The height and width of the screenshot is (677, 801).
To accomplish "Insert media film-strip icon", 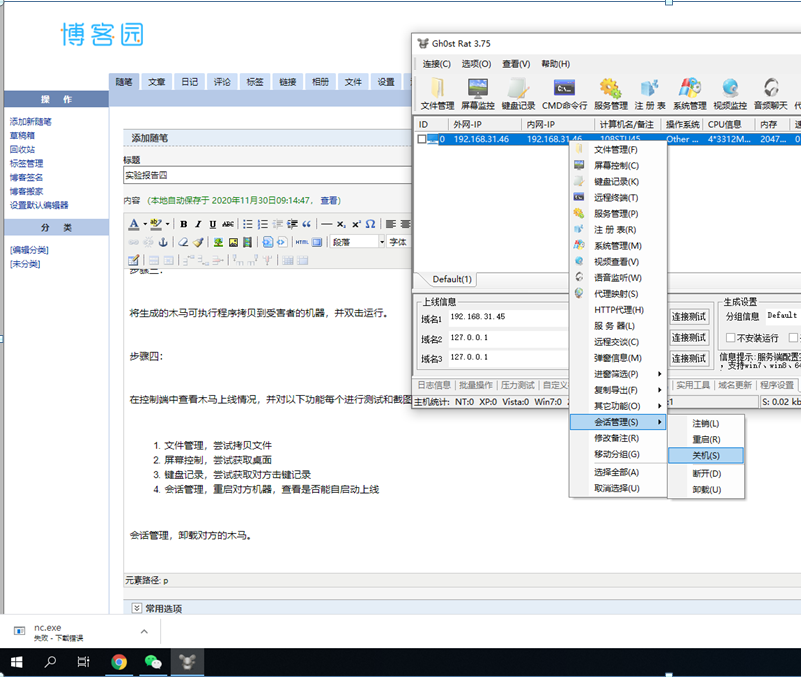I will point(248,242).
